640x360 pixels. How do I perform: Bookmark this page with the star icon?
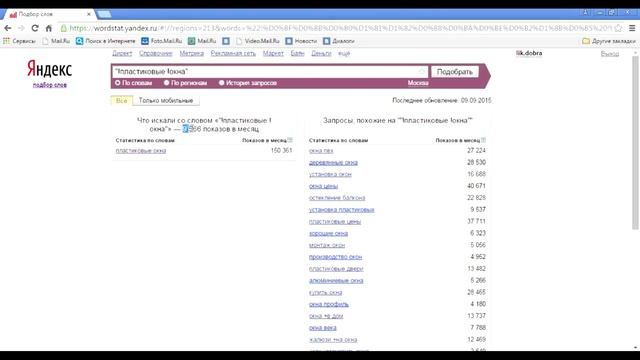point(618,28)
